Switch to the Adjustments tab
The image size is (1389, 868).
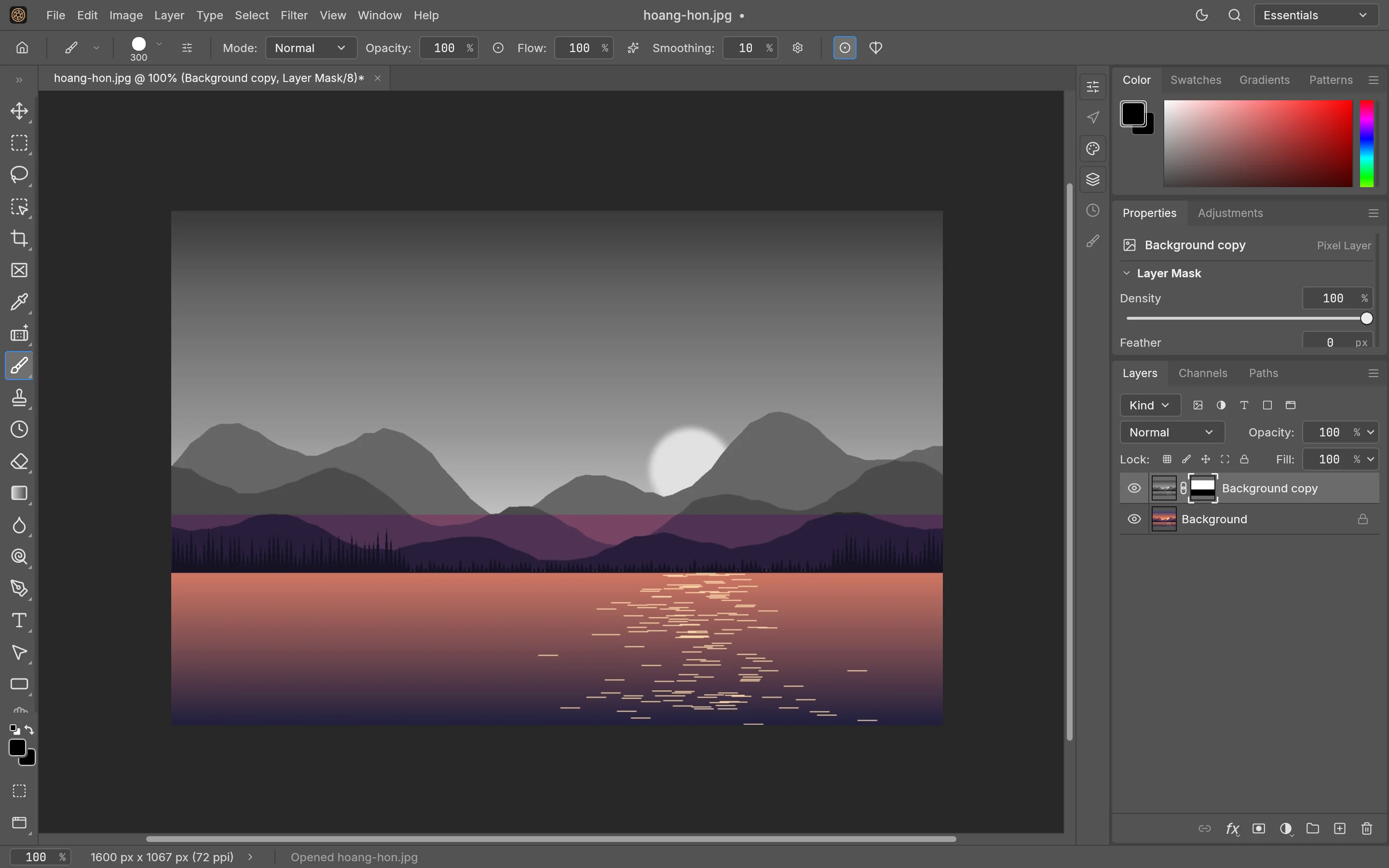tap(1230, 213)
